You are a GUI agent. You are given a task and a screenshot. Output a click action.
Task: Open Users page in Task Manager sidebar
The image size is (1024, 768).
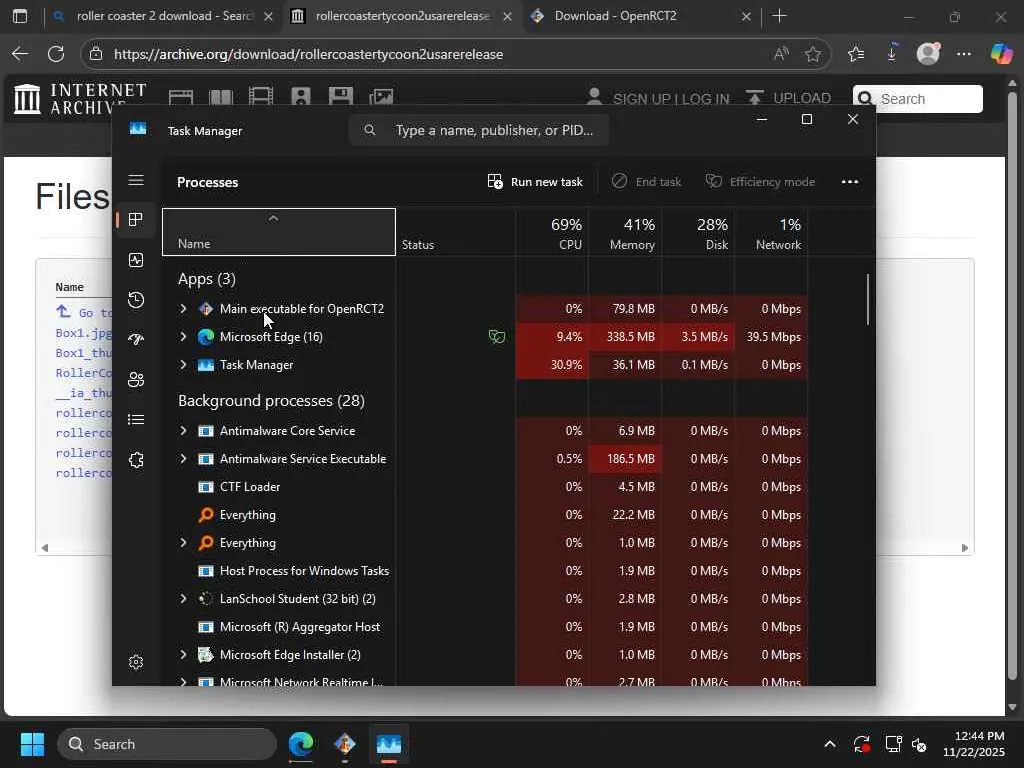tap(136, 379)
